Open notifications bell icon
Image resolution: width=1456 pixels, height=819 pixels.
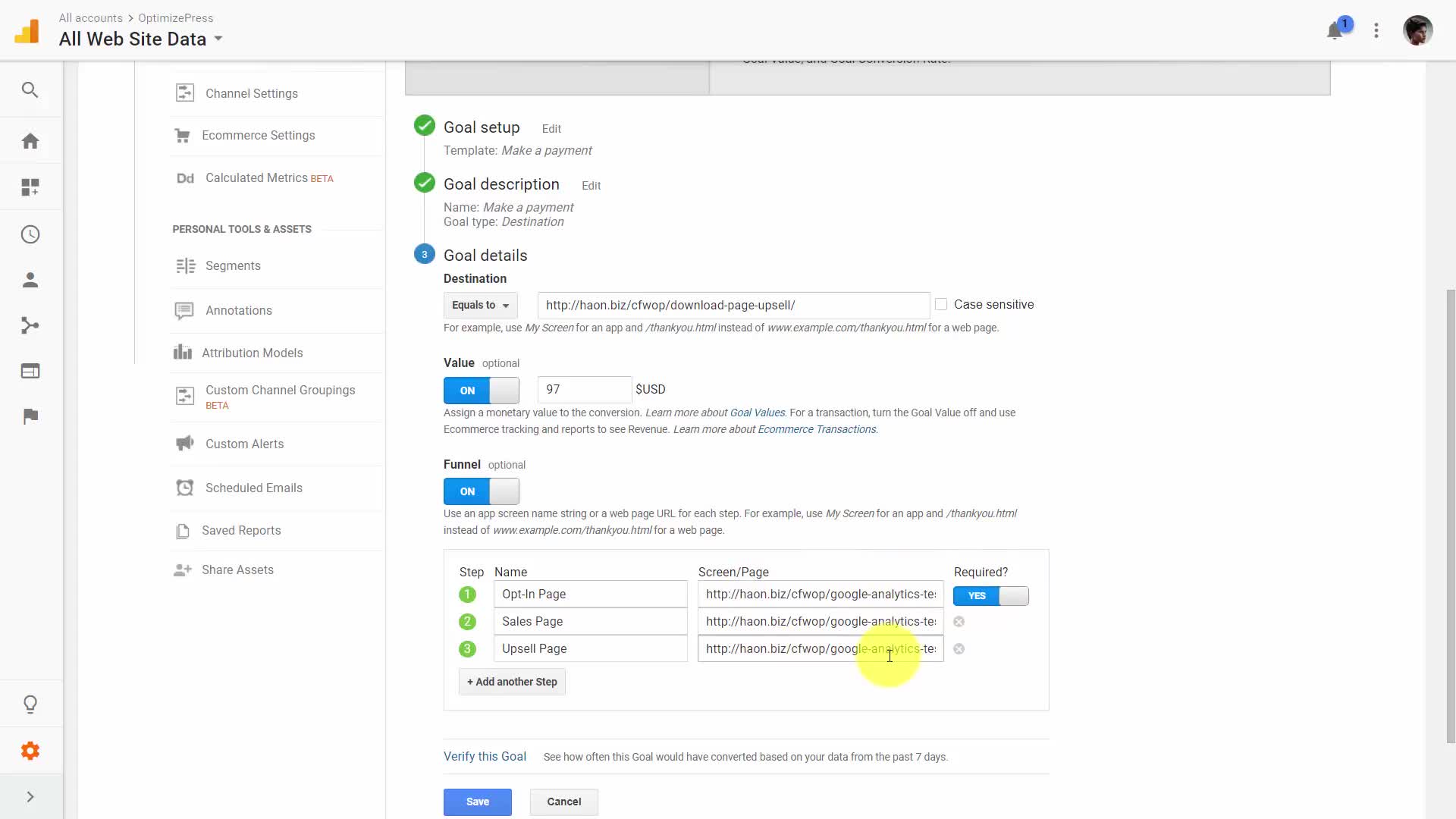(1335, 31)
